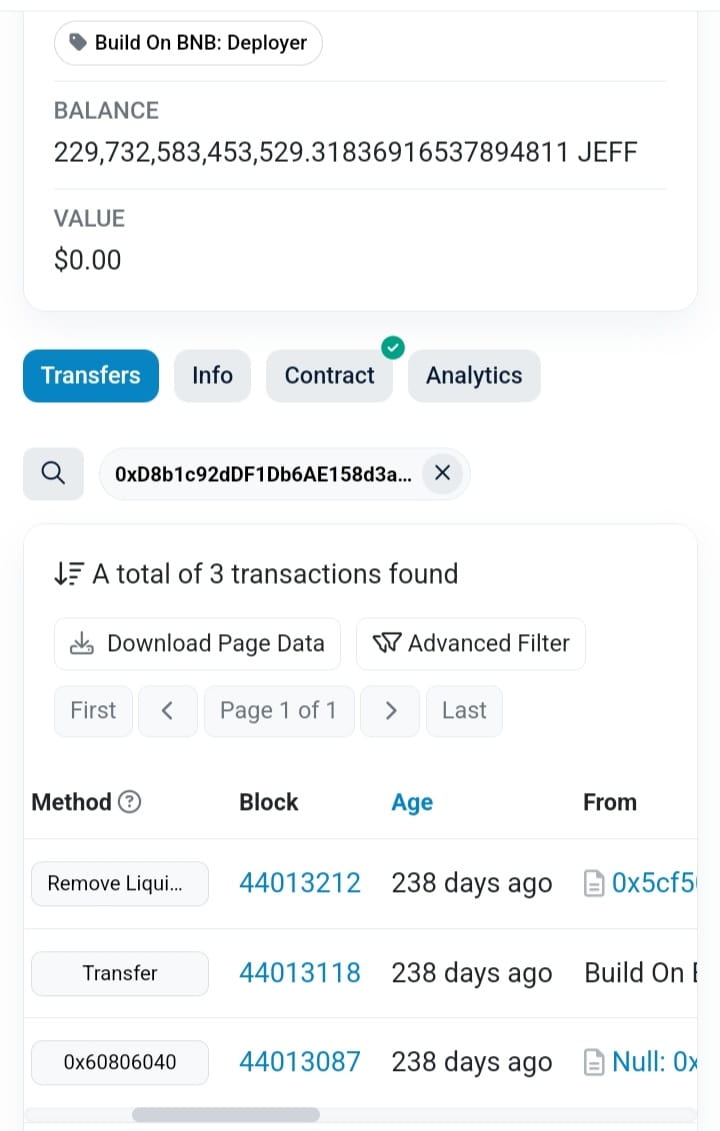The width and height of the screenshot is (720, 1131).
Task: Select the Analytics tab
Action: pos(474,376)
